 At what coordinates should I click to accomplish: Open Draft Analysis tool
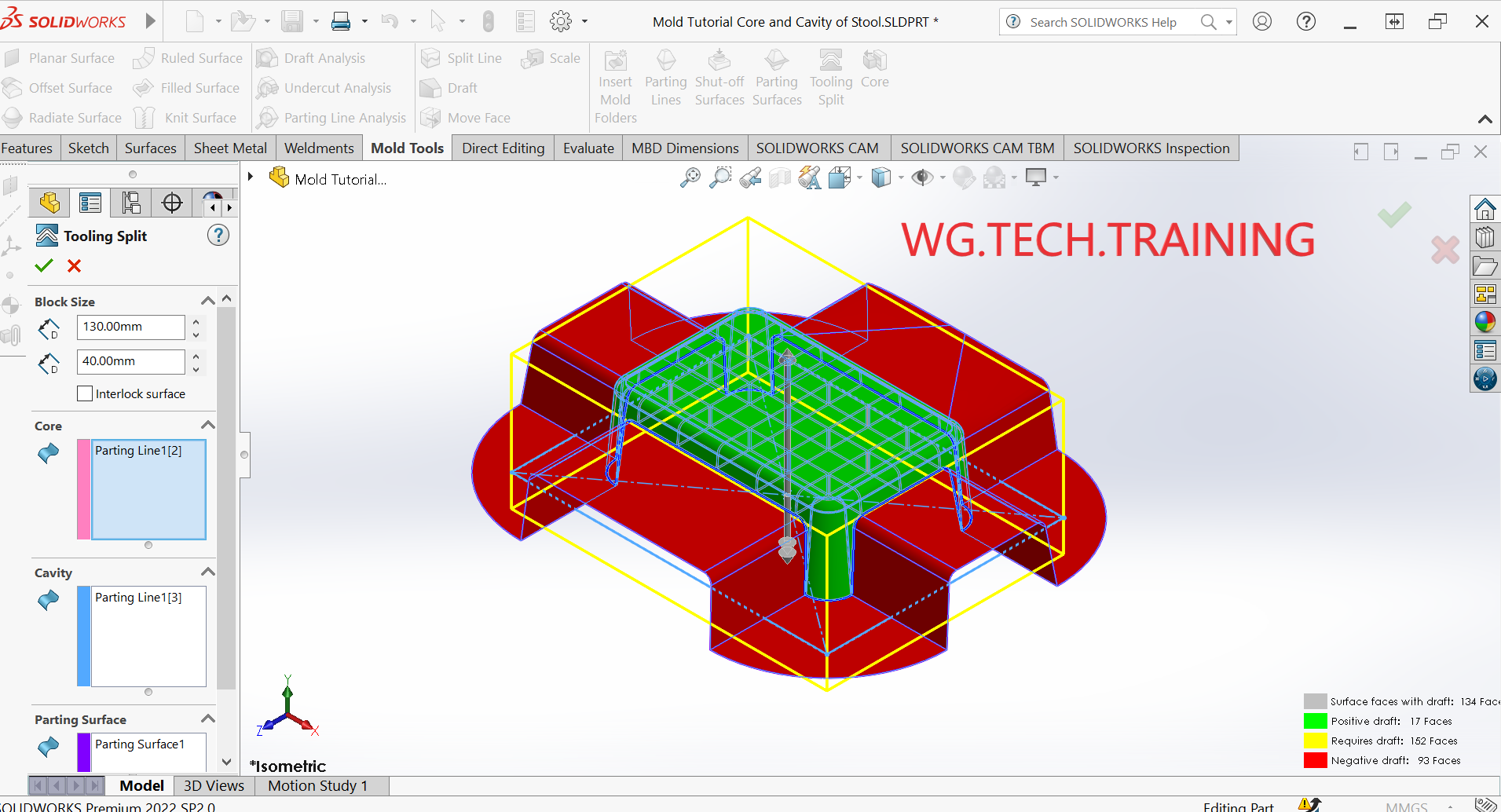(x=312, y=58)
